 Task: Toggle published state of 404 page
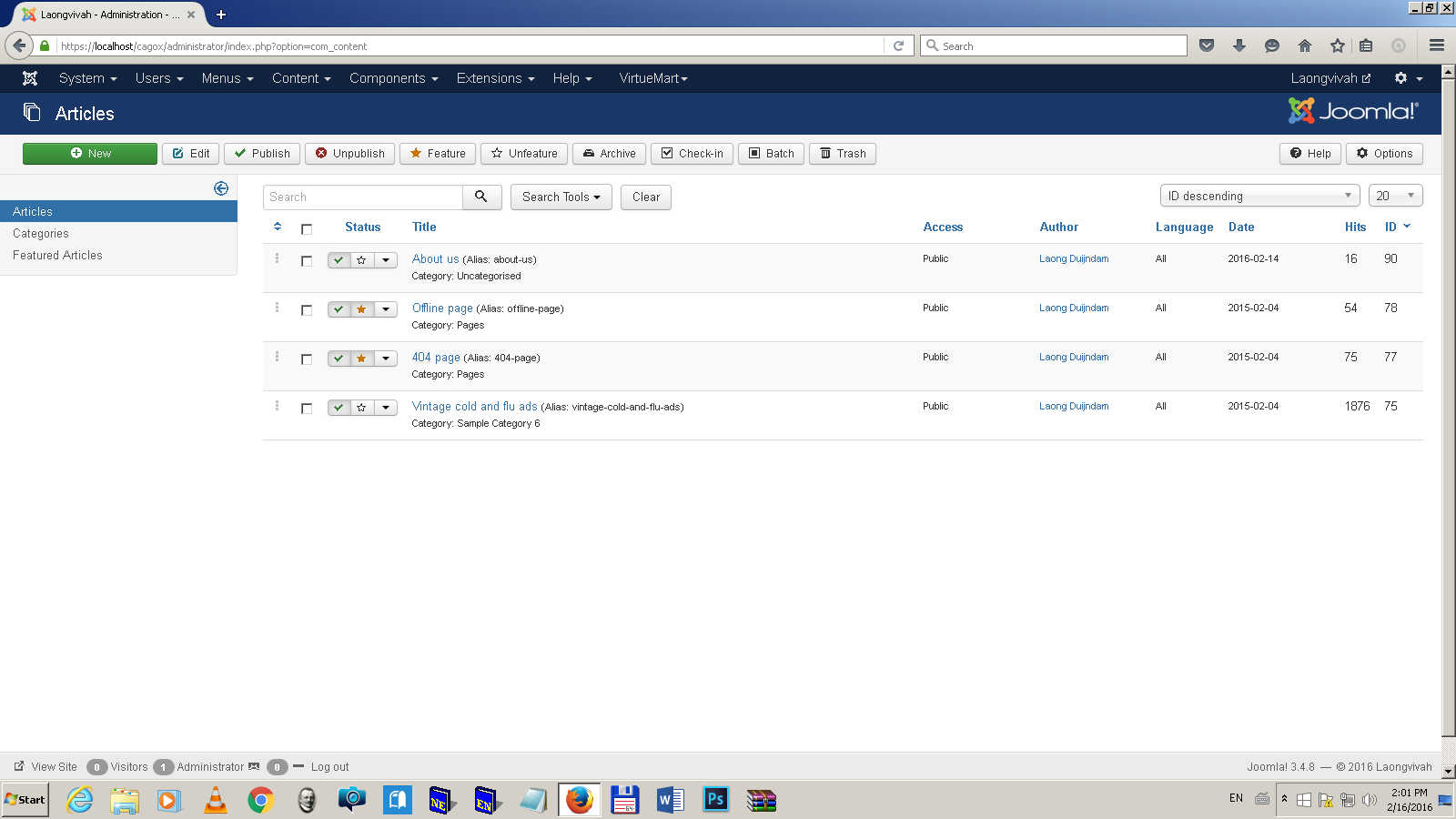point(339,359)
